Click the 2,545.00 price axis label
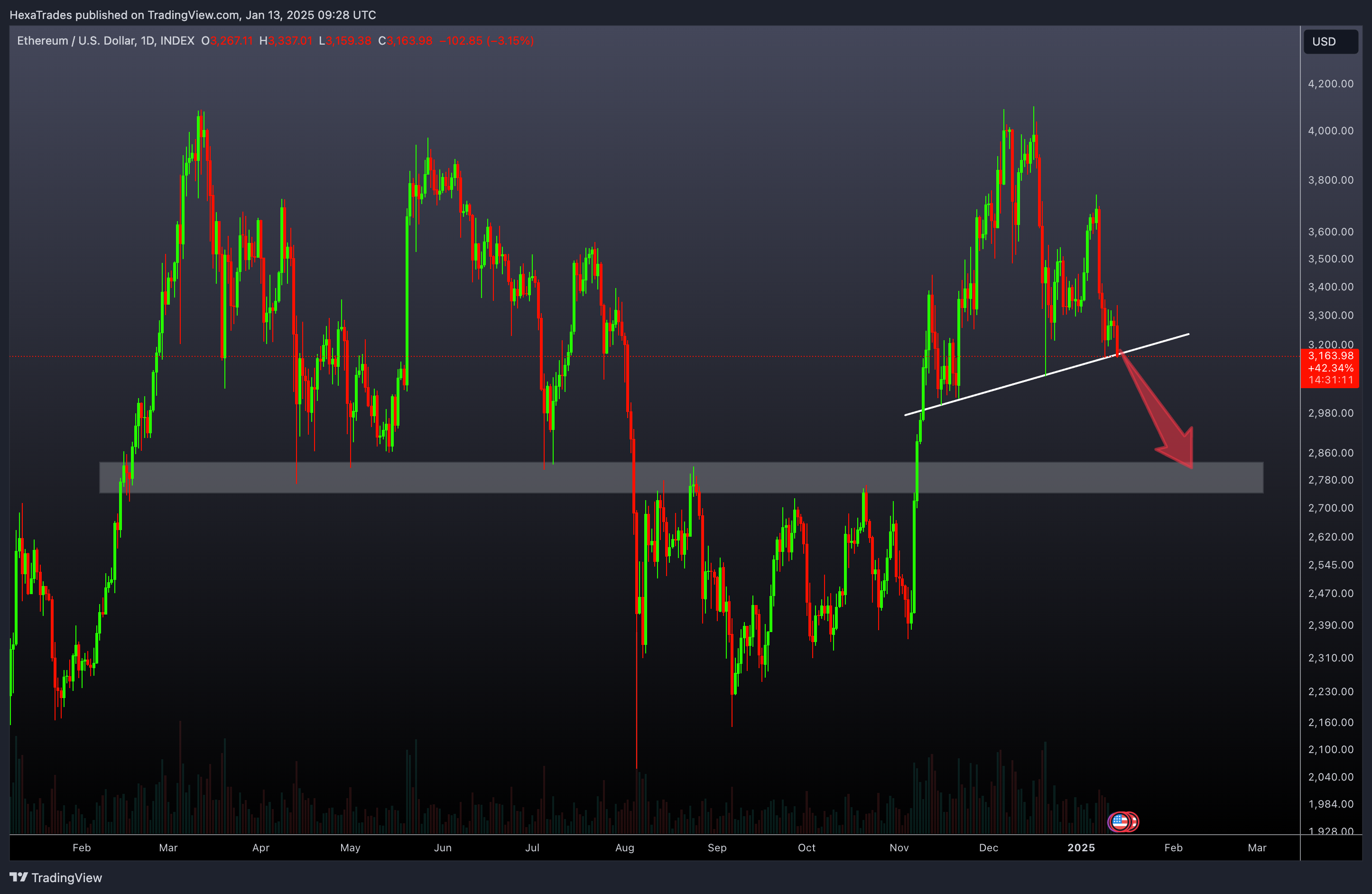Viewport: 1372px width, 894px height. [1331, 565]
